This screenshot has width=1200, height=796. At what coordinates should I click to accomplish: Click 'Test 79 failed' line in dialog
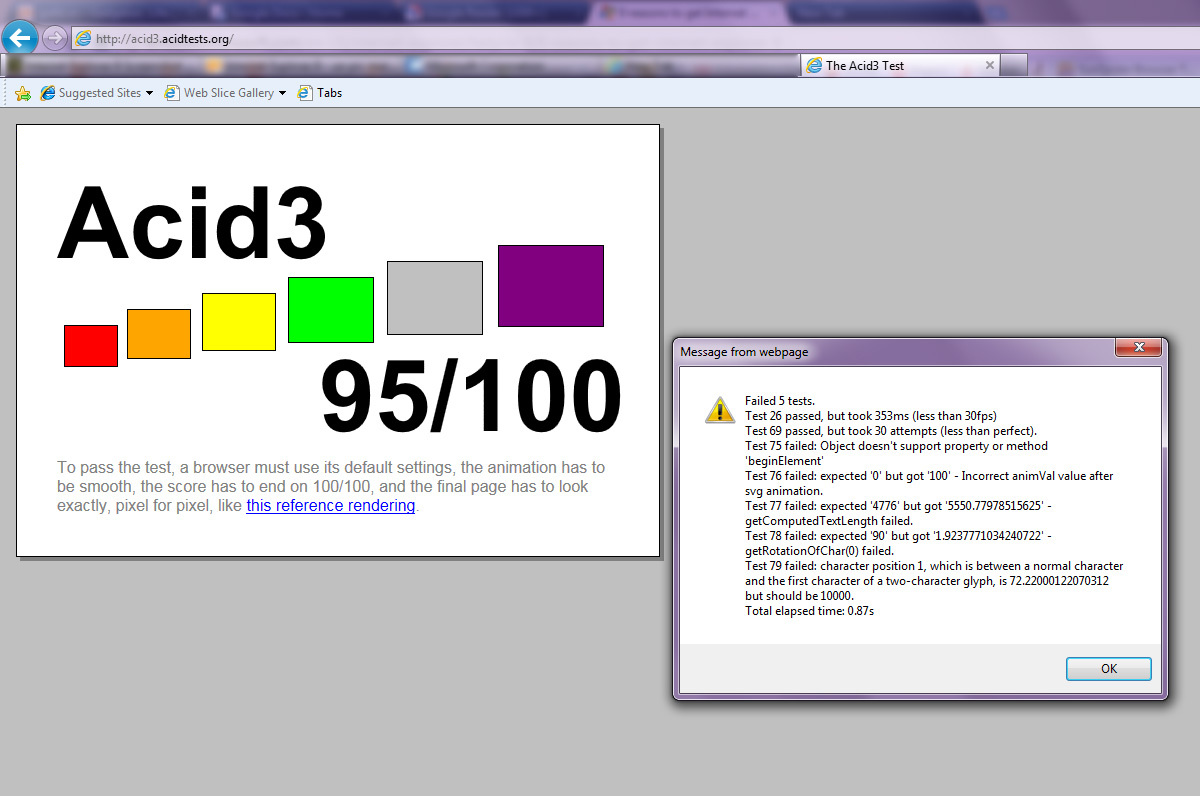[x=934, y=580]
